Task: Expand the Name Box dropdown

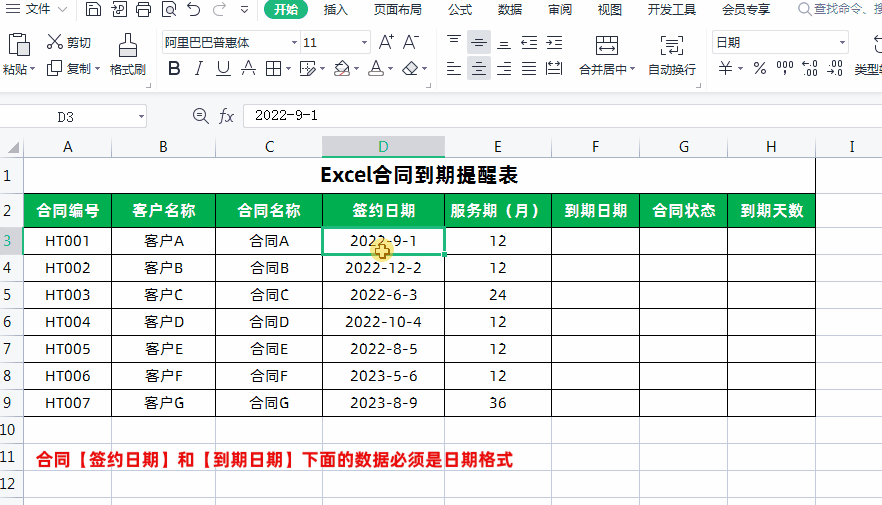Action: 141,117
